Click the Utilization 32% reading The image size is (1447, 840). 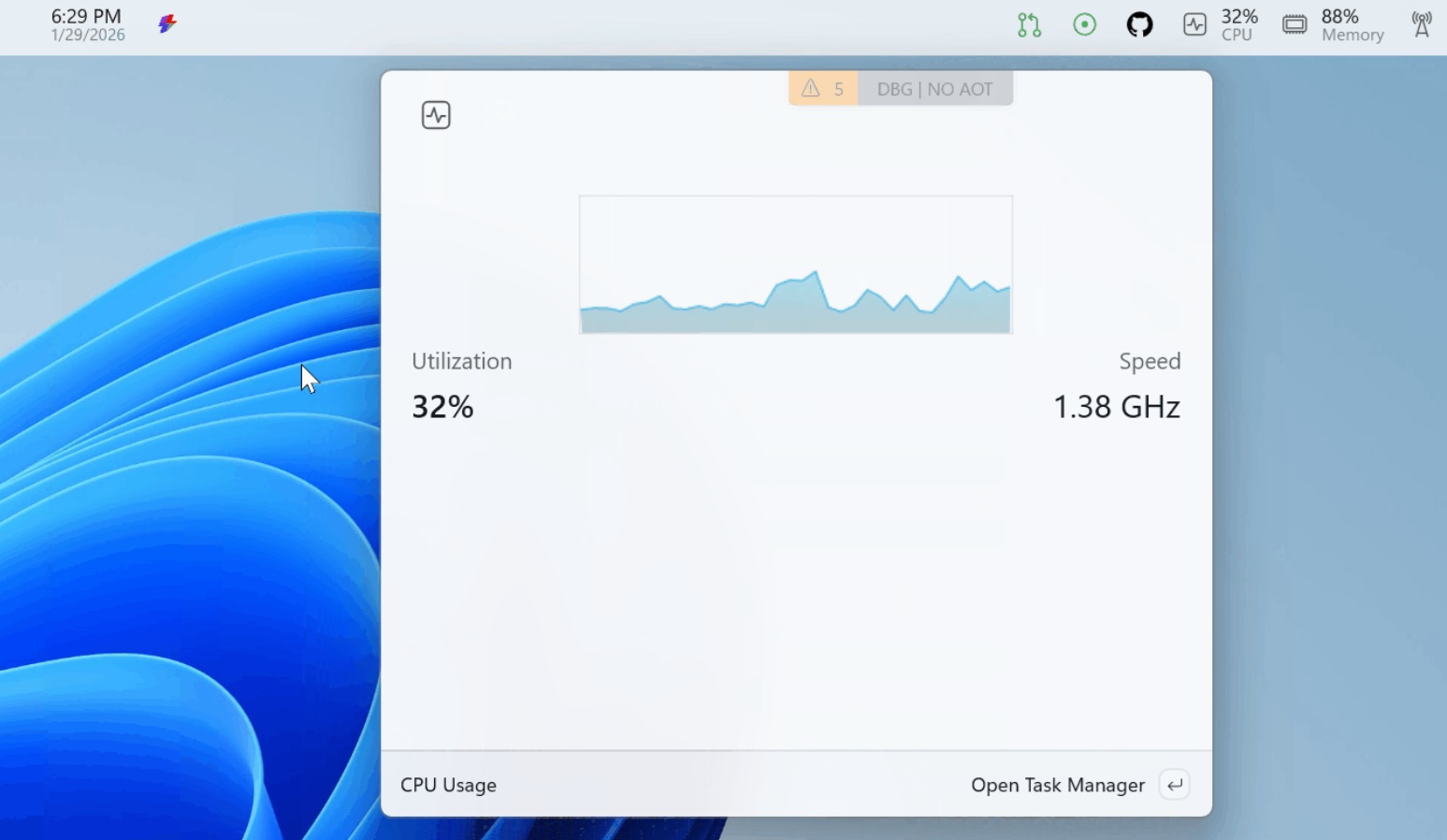click(442, 406)
